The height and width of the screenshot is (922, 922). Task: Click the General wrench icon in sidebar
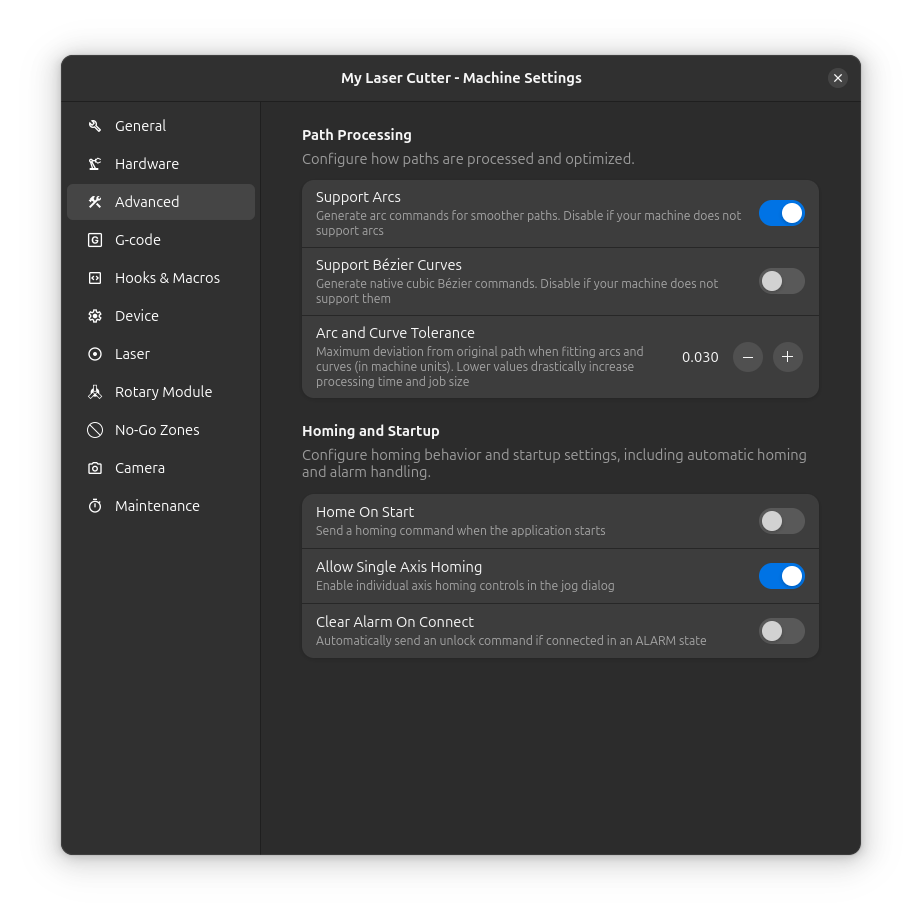click(95, 126)
